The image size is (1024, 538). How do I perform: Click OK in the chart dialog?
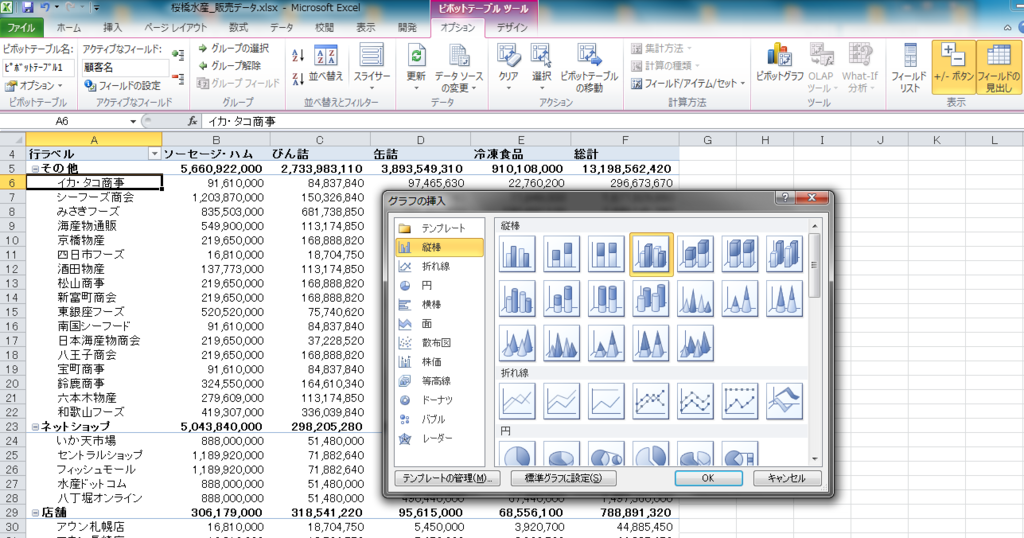coord(708,478)
